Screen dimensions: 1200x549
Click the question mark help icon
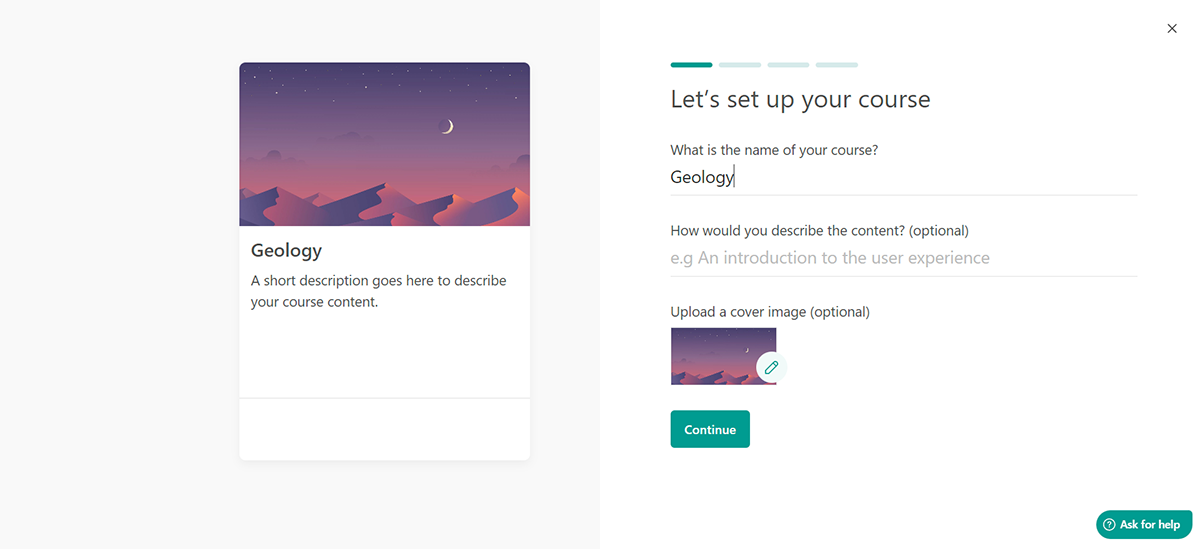pos(1109,525)
